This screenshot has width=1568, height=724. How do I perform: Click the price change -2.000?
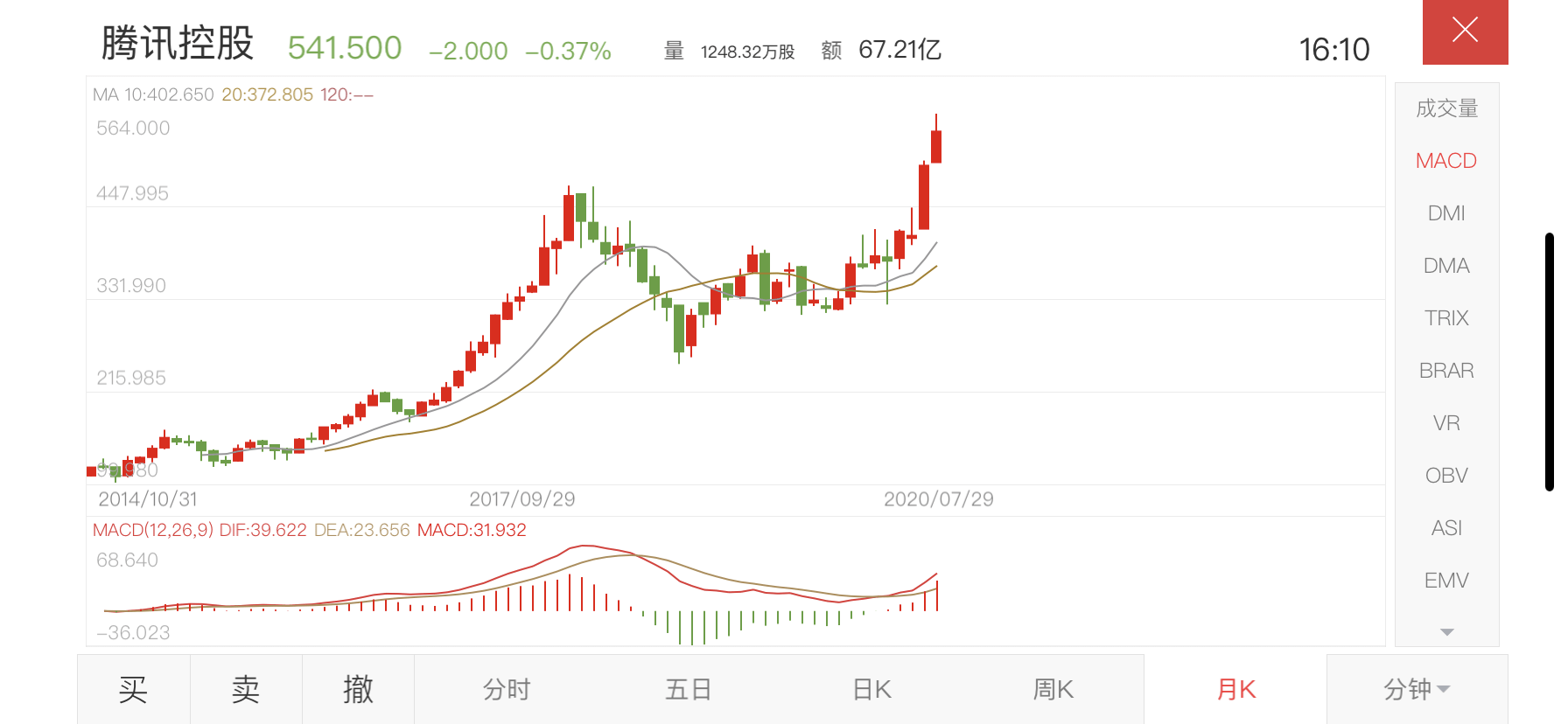[468, 51]
